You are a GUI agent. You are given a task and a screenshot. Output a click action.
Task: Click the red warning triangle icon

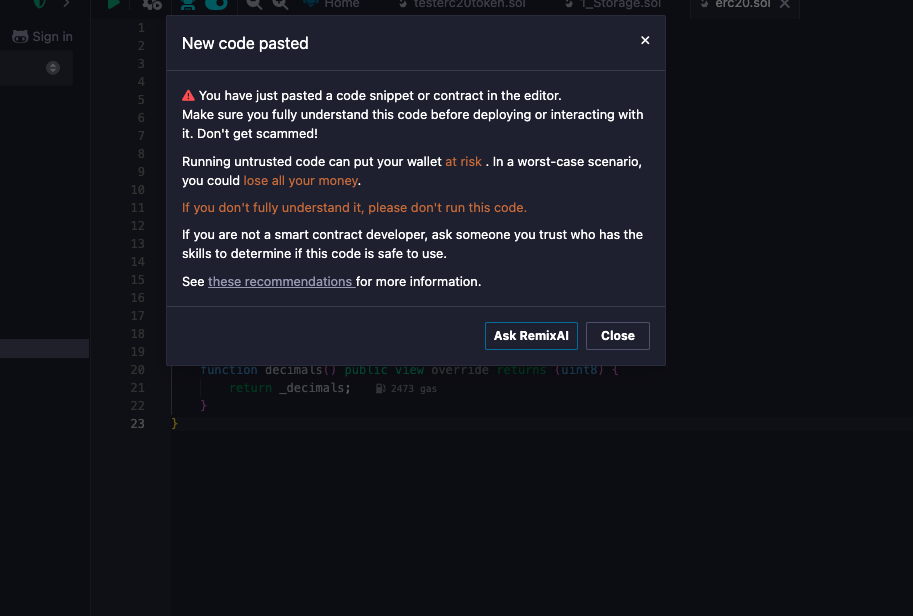click(188, 95)
